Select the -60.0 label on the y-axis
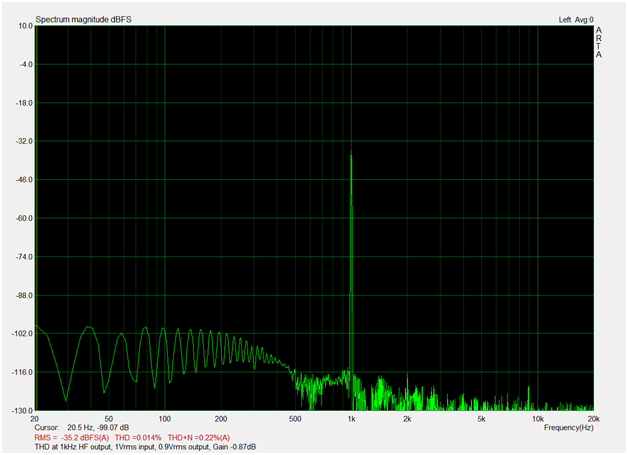This screenshot has width=628, height=455. pyautogui.click(x=22, y=218)
